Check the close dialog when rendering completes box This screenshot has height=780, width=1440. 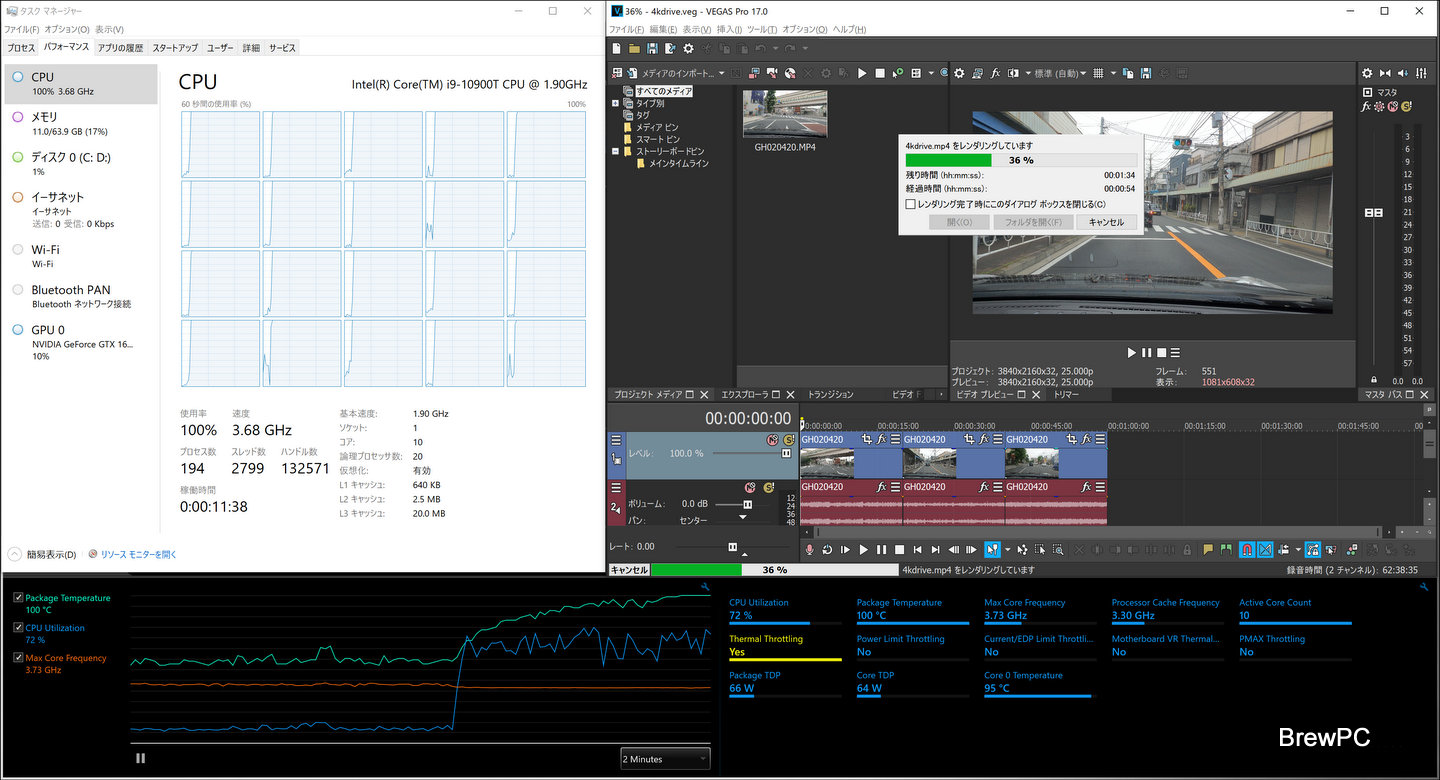tap(910, 204)
